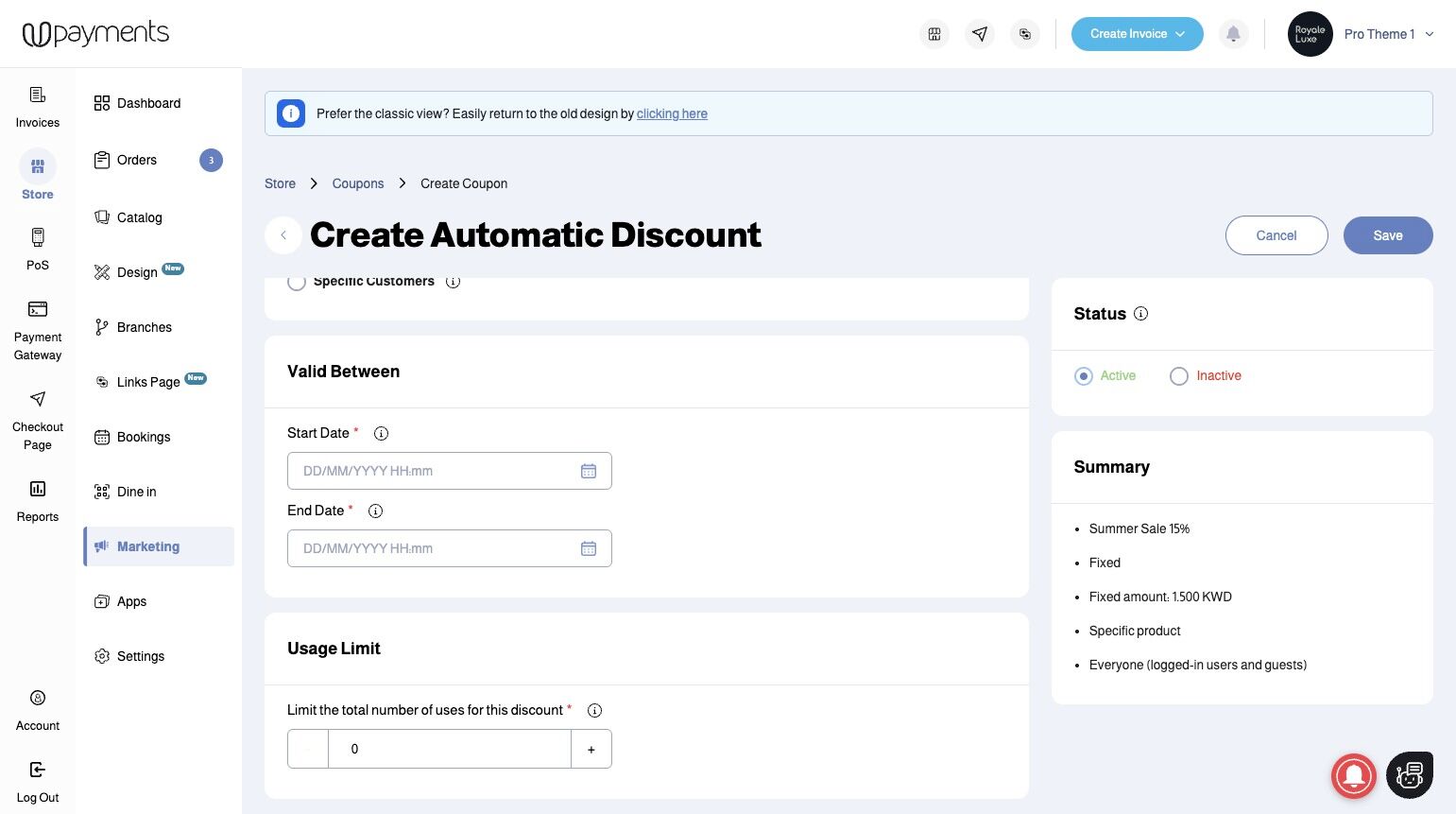Click the notification bell icon in header
Image resolution: width=1456 pixels, height=814 pixels.
point(1233,34)
